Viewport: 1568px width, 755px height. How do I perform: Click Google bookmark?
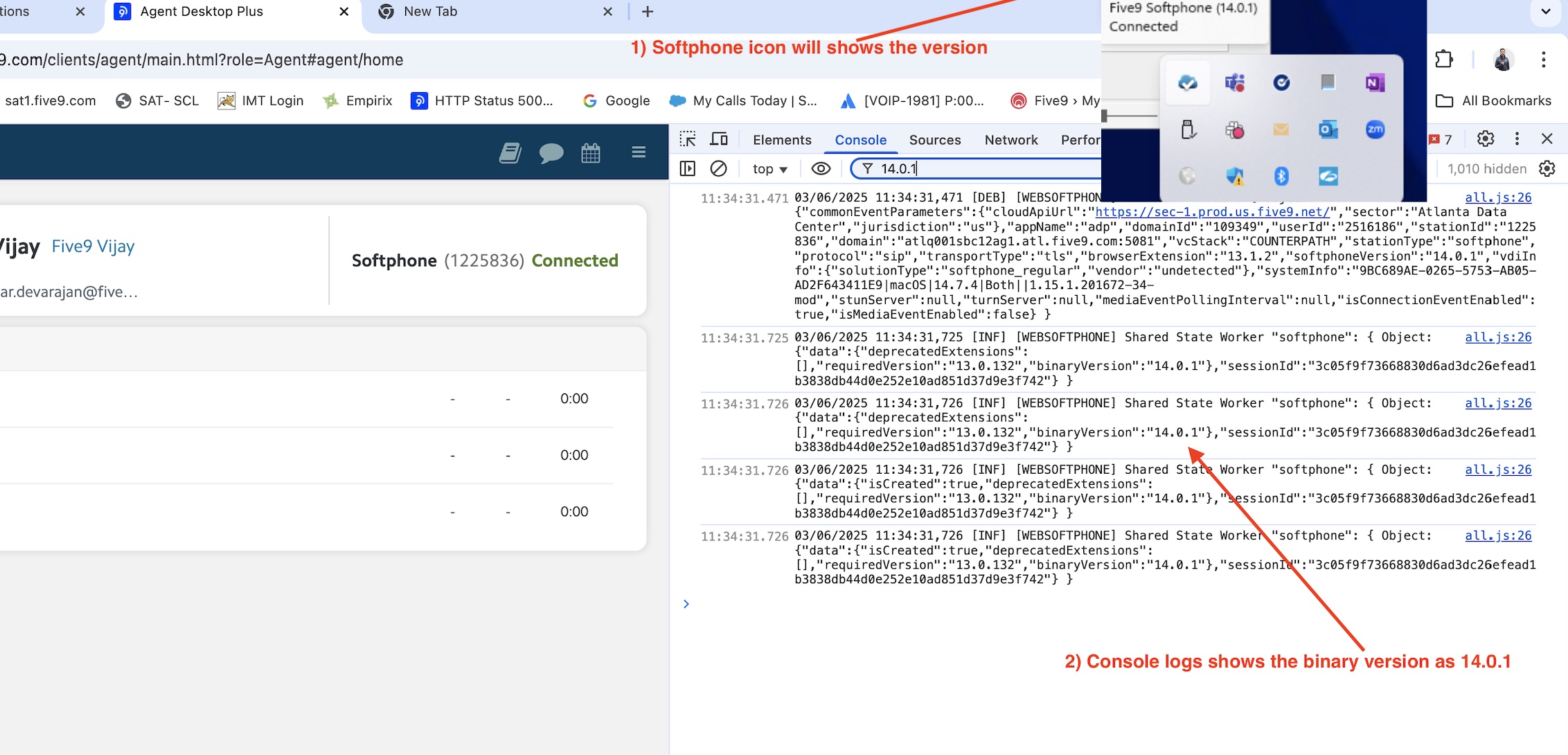point(616,100)
